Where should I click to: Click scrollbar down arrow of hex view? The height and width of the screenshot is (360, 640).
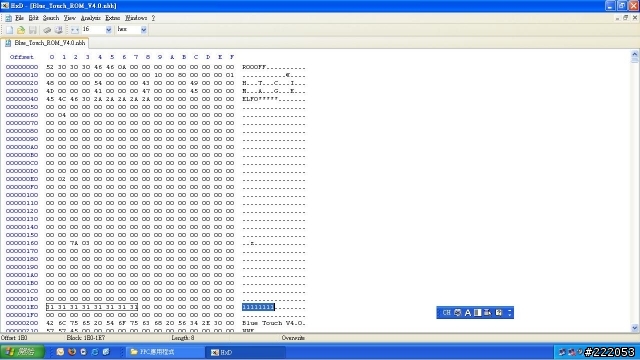(x=635, y=328)
